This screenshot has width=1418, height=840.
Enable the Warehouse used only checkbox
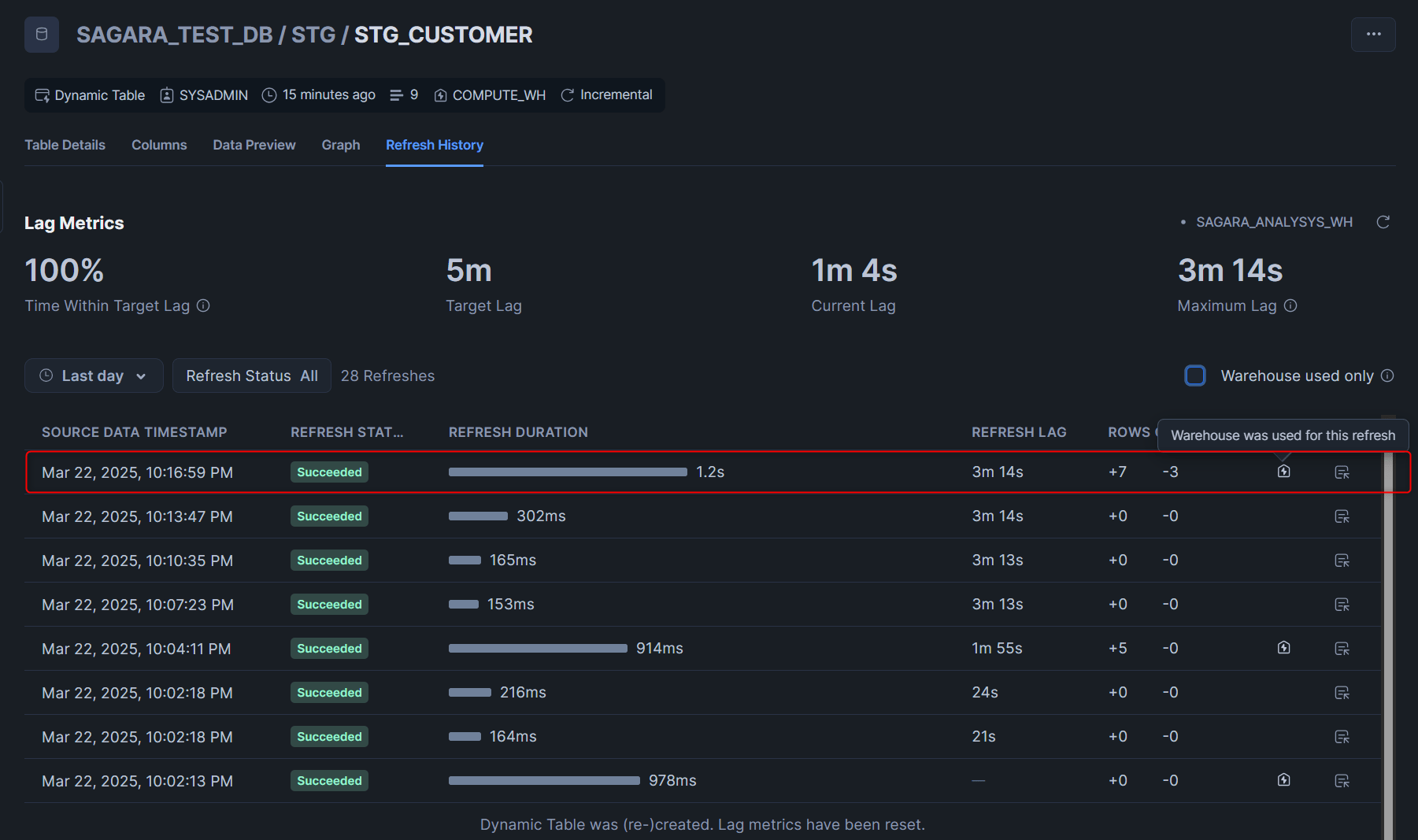(x=1195, y=376)
